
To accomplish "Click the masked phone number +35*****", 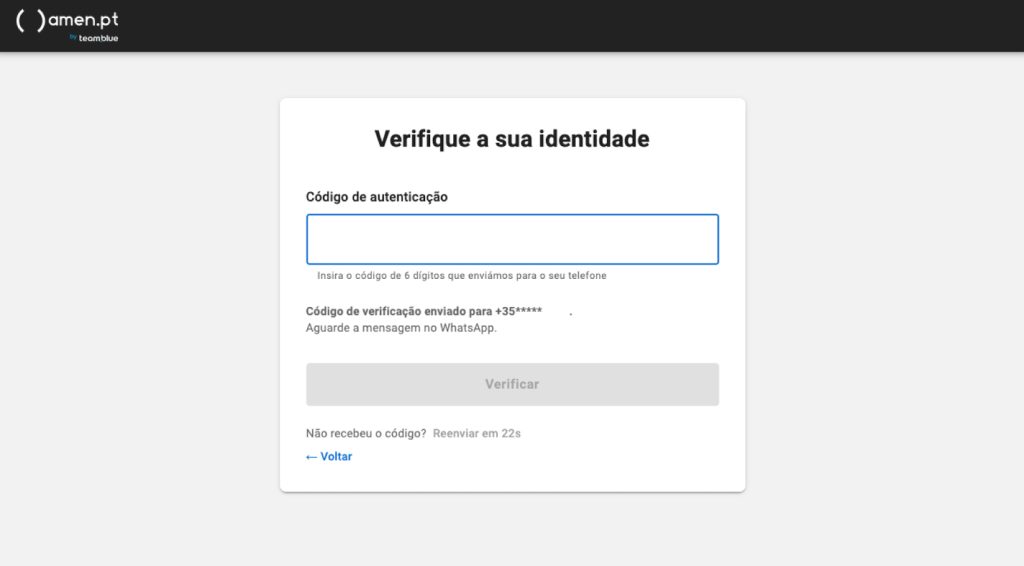I will [519, 311].
